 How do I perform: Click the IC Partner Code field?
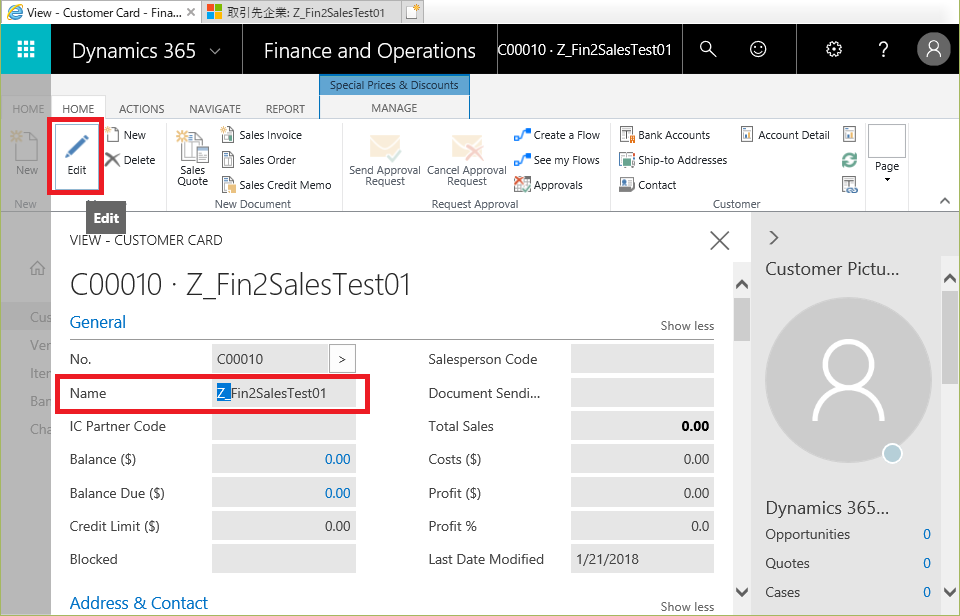point(283,426)
